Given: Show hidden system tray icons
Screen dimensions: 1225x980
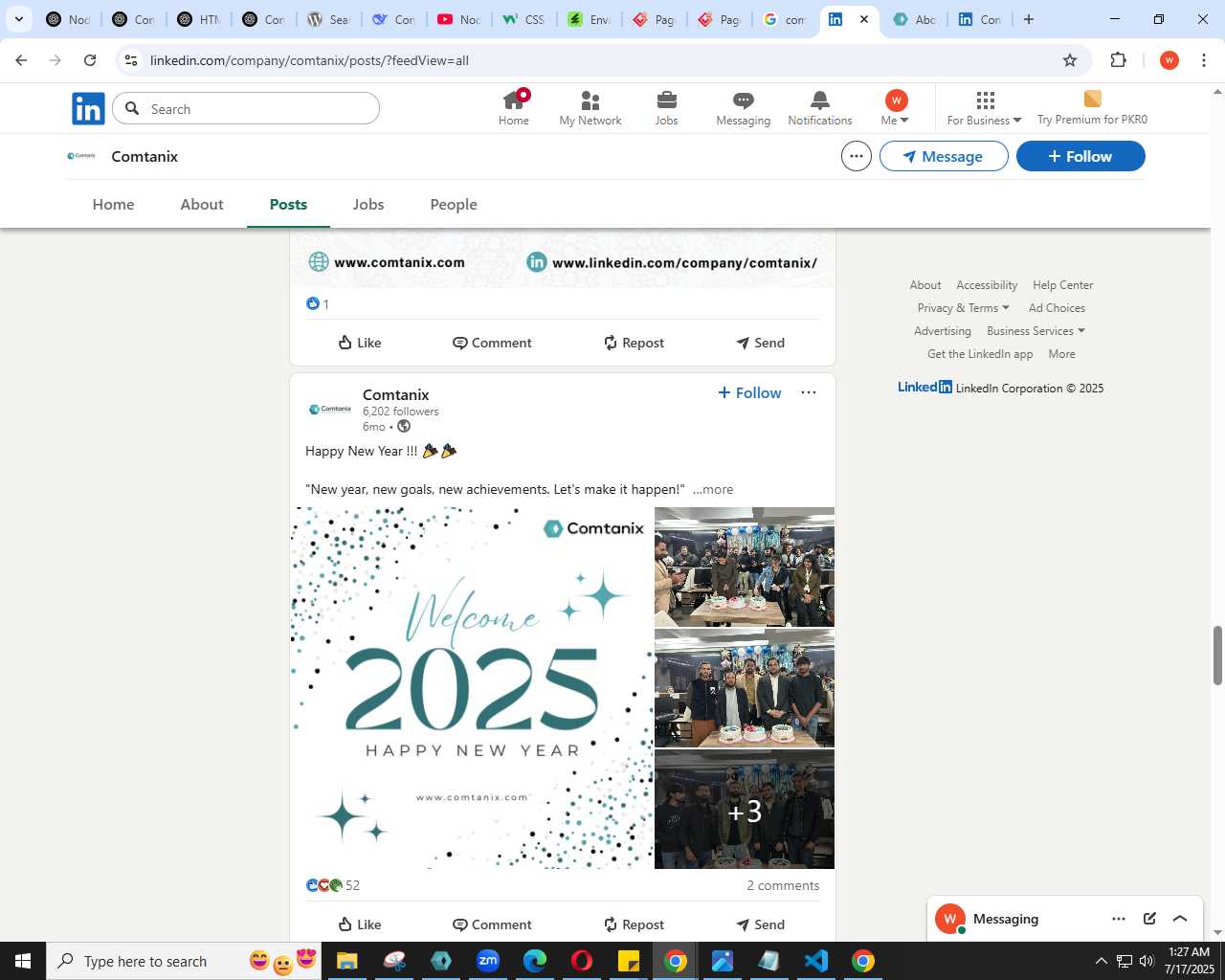Looking at the screenshot, I should [x=1101, y=961].
